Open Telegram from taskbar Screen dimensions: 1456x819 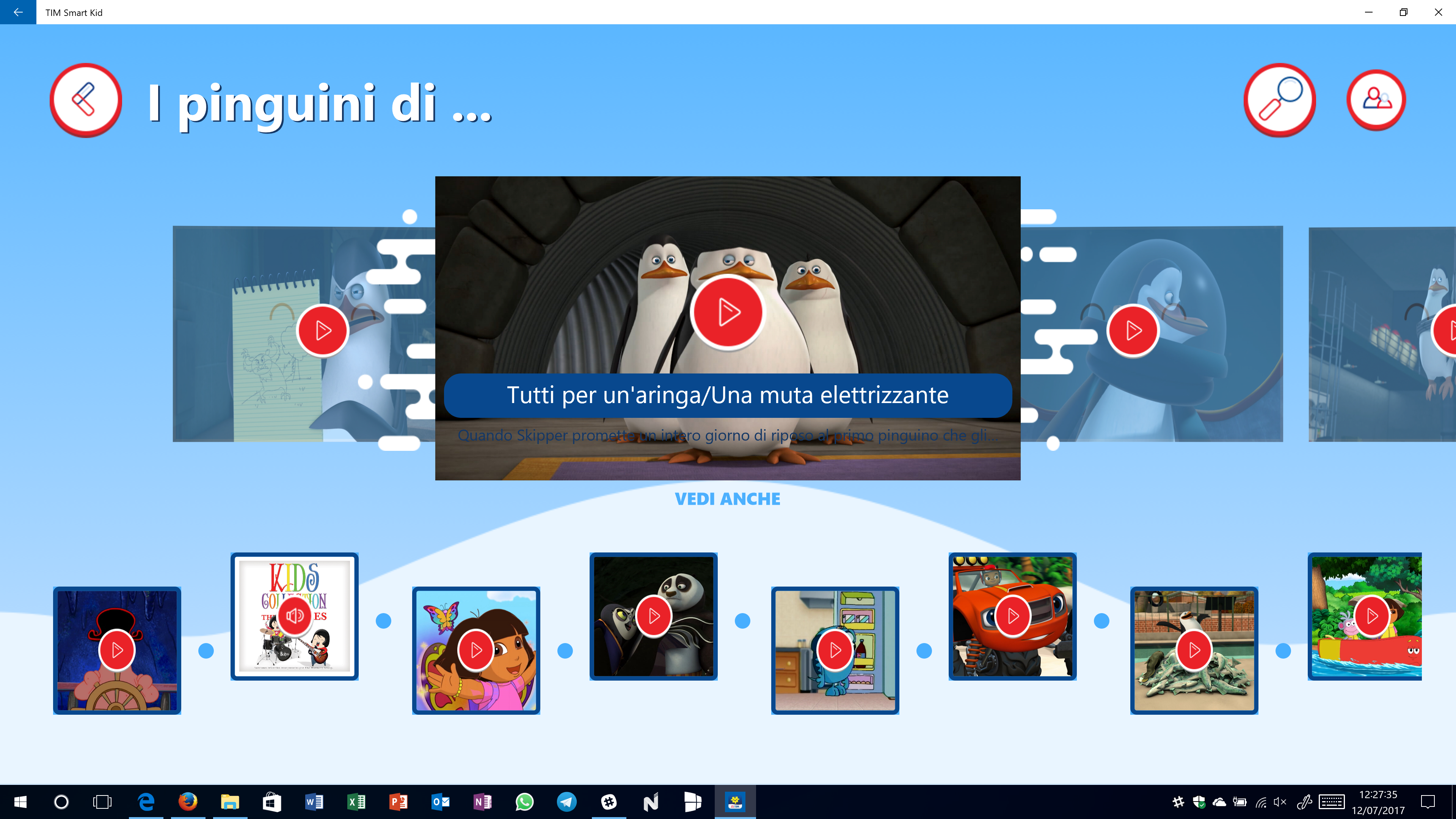(566, 802)
